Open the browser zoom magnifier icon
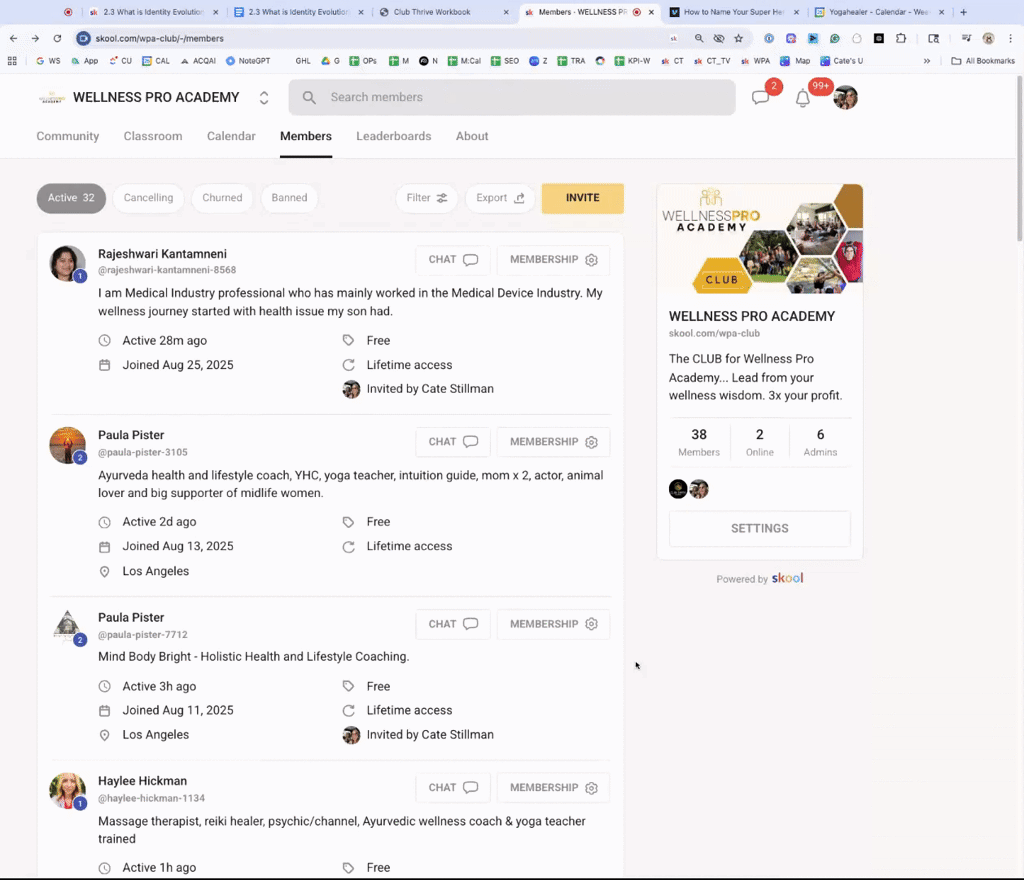Image resolution: width=1024 pixels, height=880 pixels. pos(699,39)
